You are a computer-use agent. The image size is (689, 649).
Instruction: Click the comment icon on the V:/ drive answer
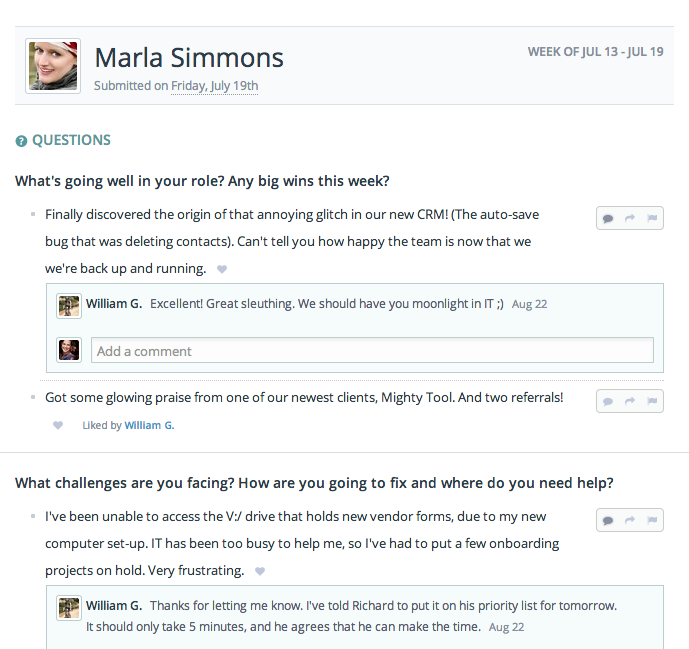click(x=608, y=521)
